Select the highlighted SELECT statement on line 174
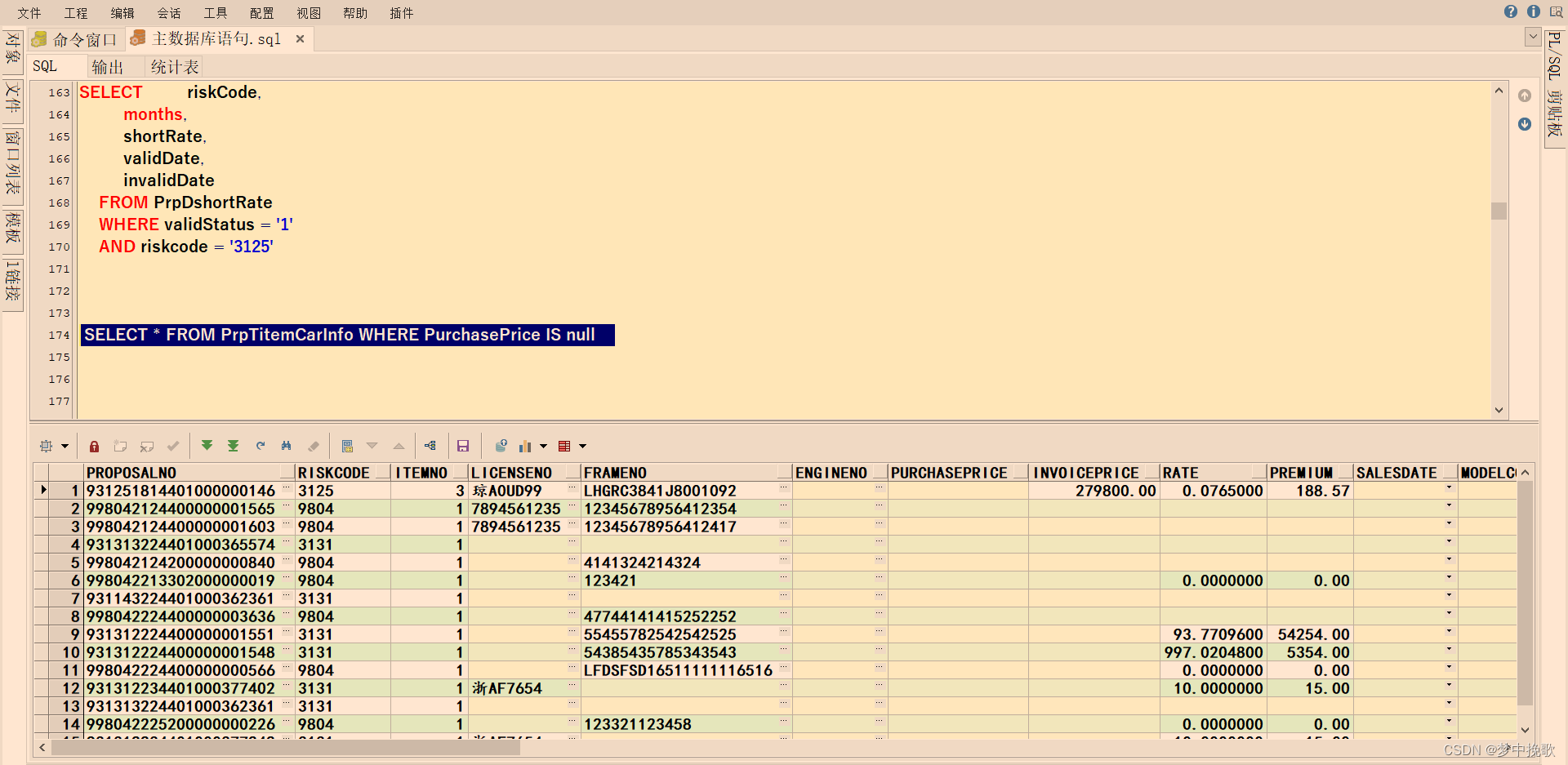Image resolution: width=1568 pixels, height=765 pixels. tap(348, 335)
